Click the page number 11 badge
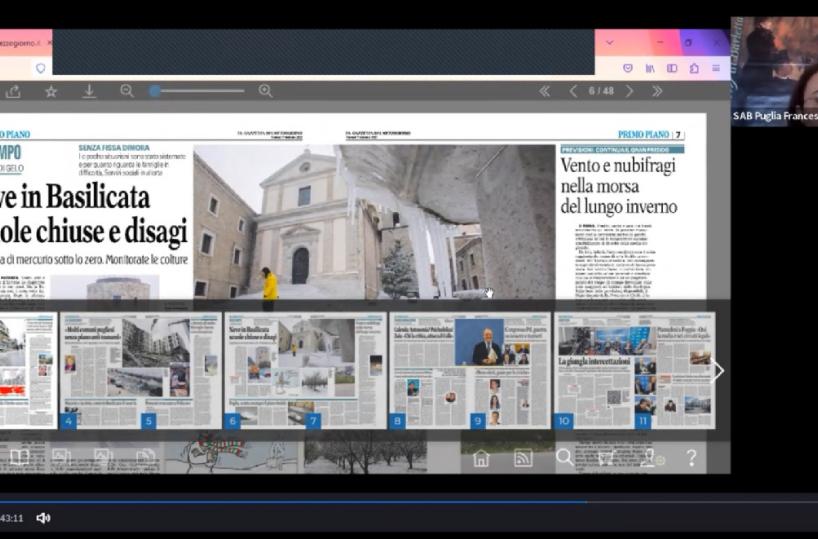 click(643, 421)
